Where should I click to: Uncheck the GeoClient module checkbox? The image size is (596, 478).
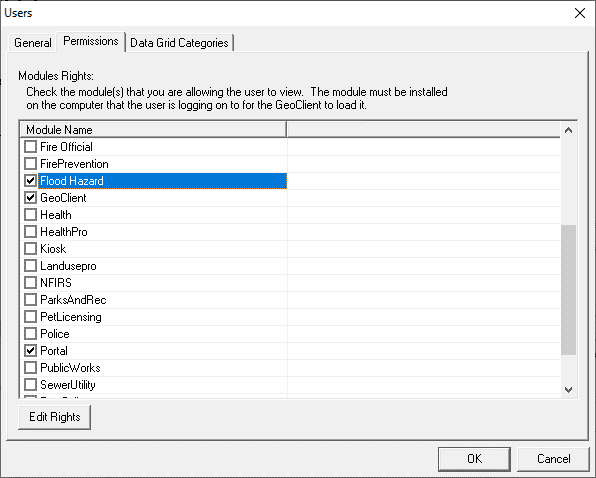tap(30, 198)
